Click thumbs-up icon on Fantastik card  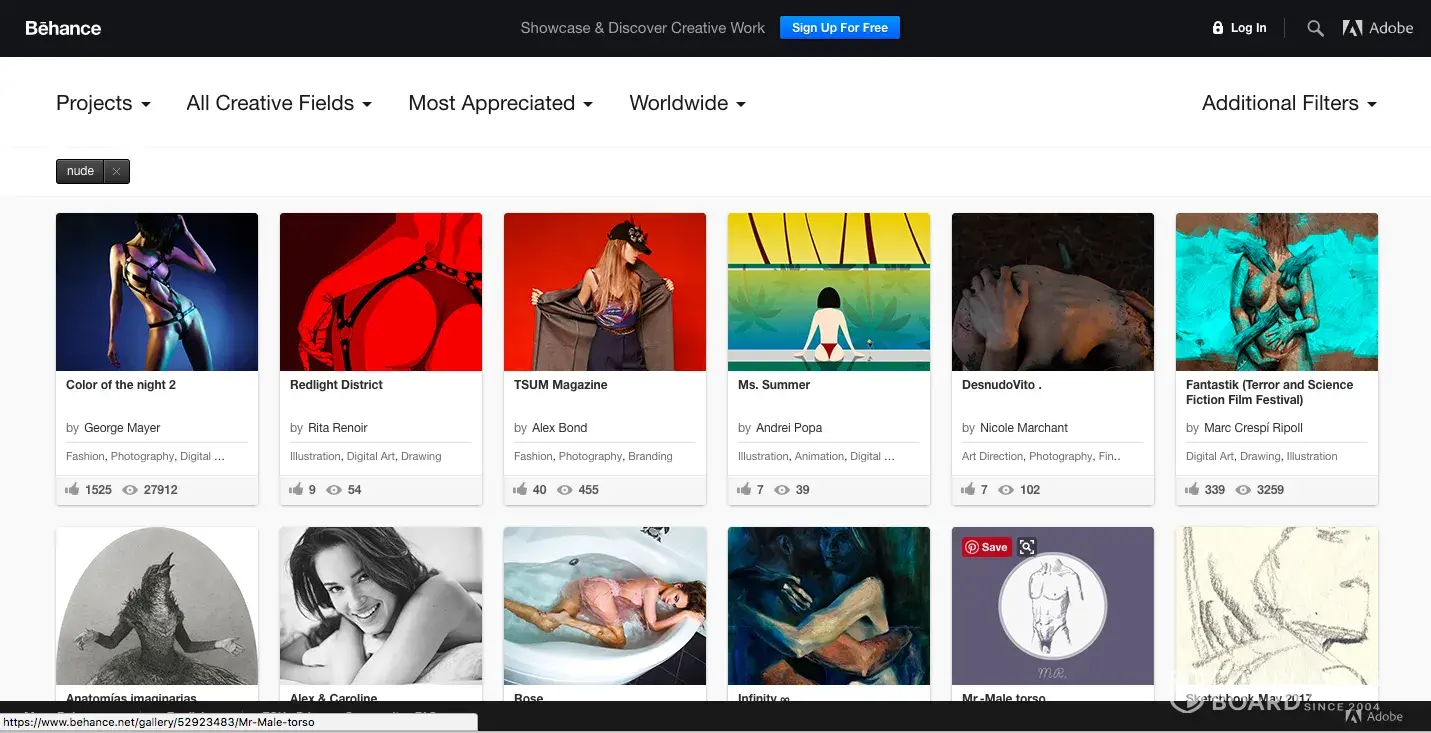[1192, 490]
